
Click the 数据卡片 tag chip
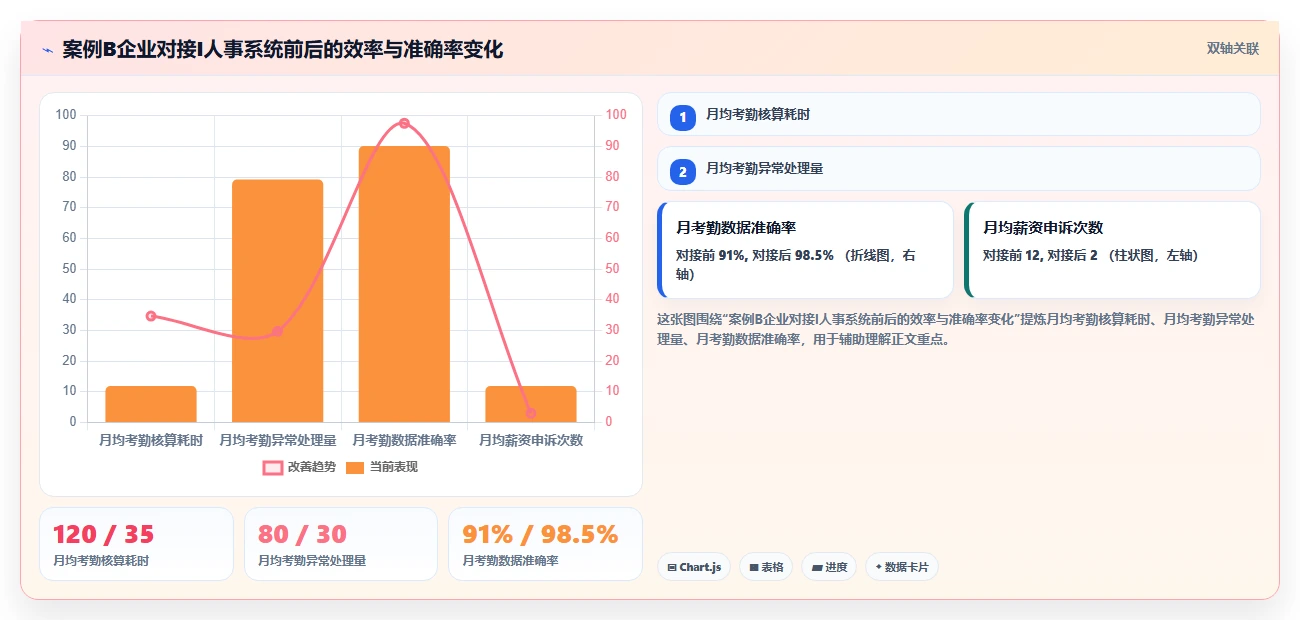point(902,567)
